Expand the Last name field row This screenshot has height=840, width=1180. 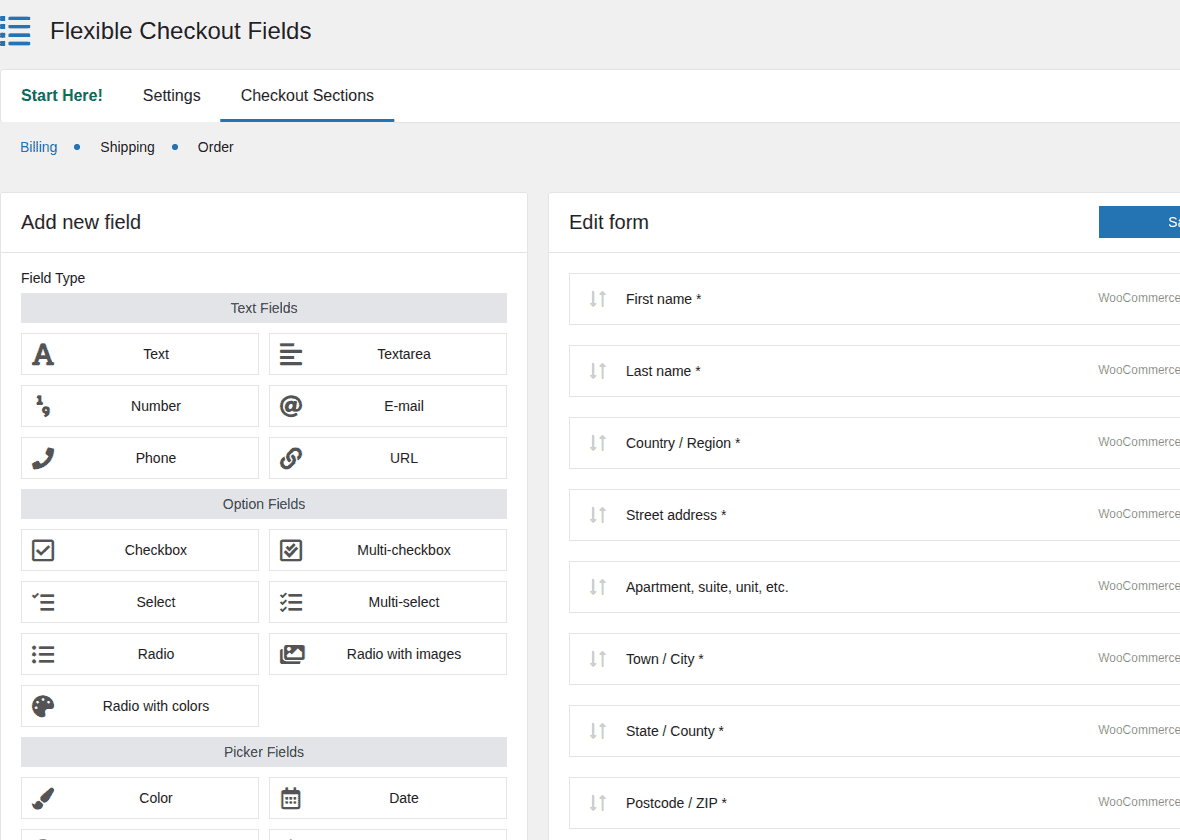click(874, 371)
